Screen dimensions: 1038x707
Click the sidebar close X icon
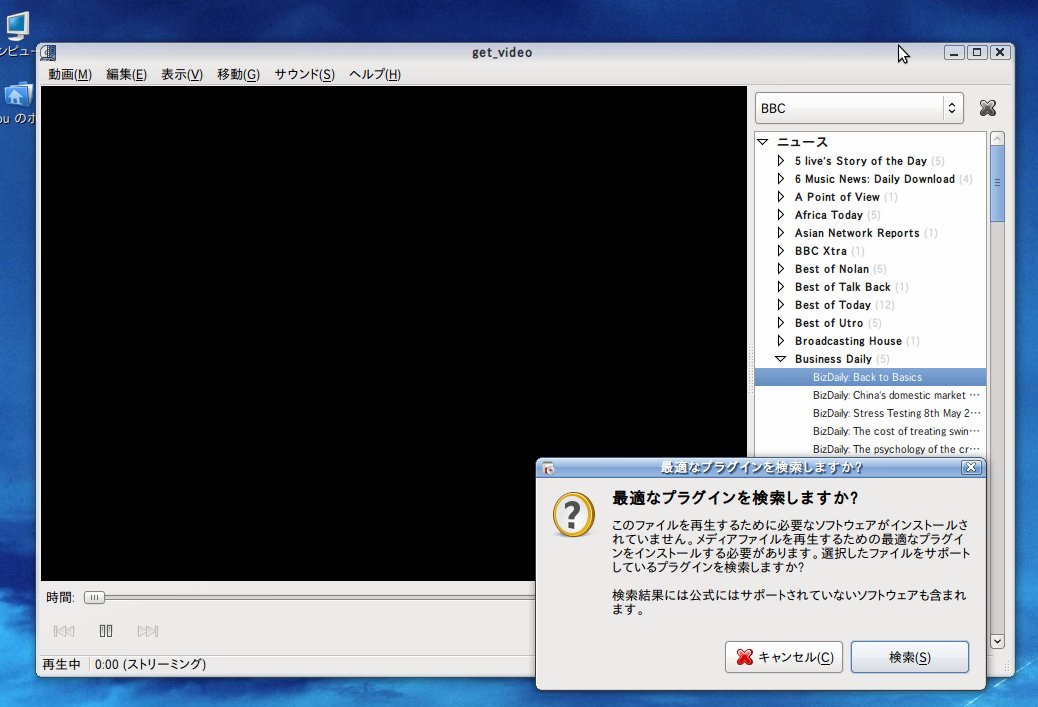[x=988, y=108]
